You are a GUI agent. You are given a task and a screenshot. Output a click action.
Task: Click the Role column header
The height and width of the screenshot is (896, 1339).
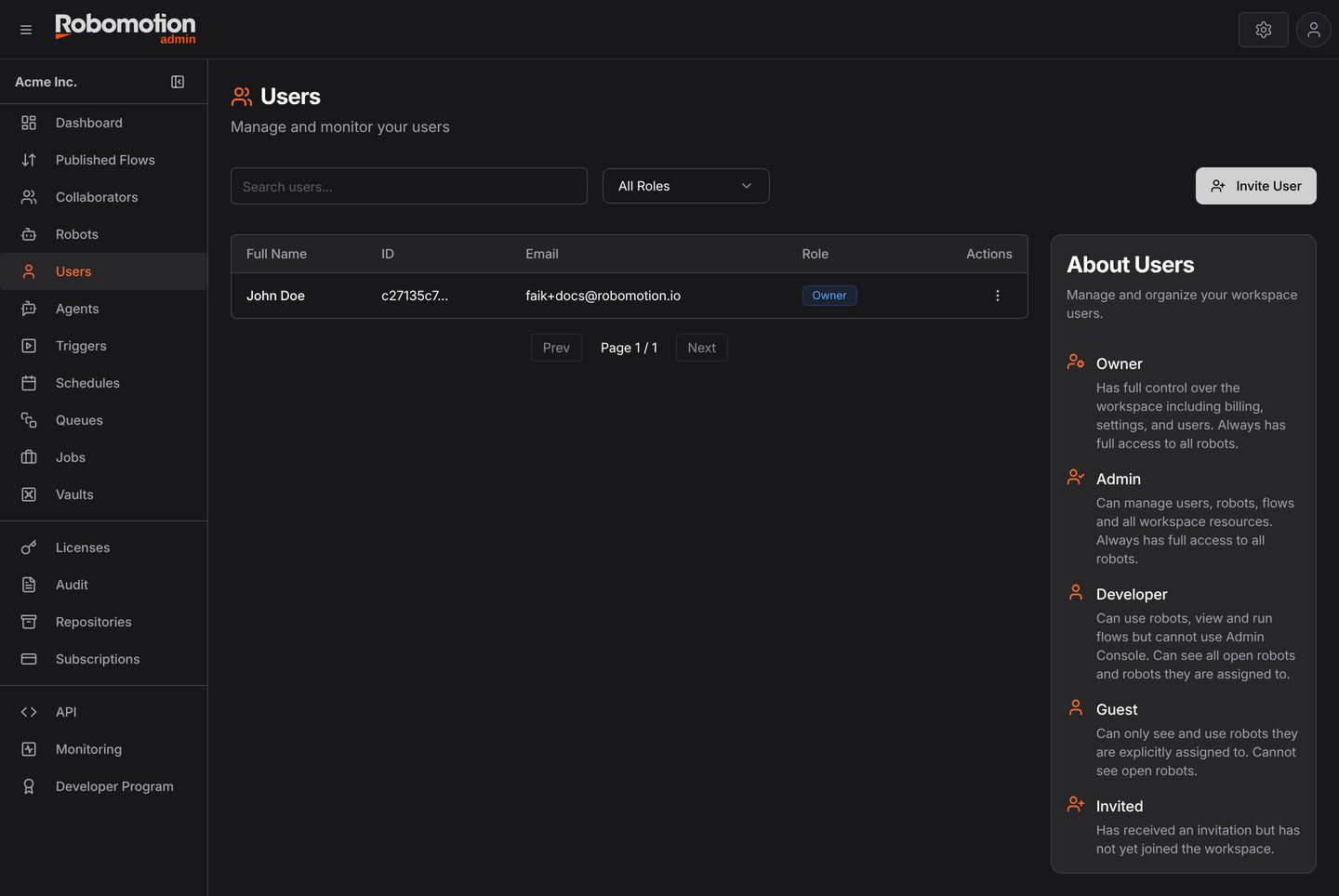click(x=815, y=254)
